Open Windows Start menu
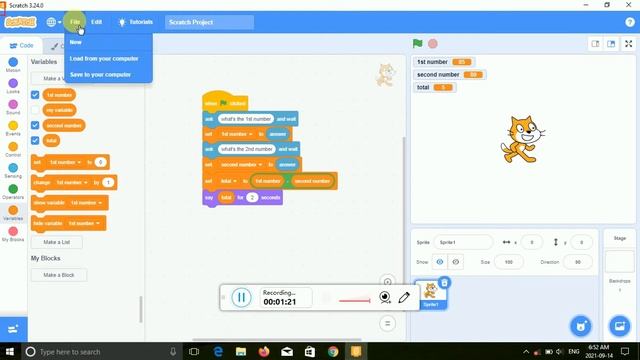640x360 pixels. (10, 351)
